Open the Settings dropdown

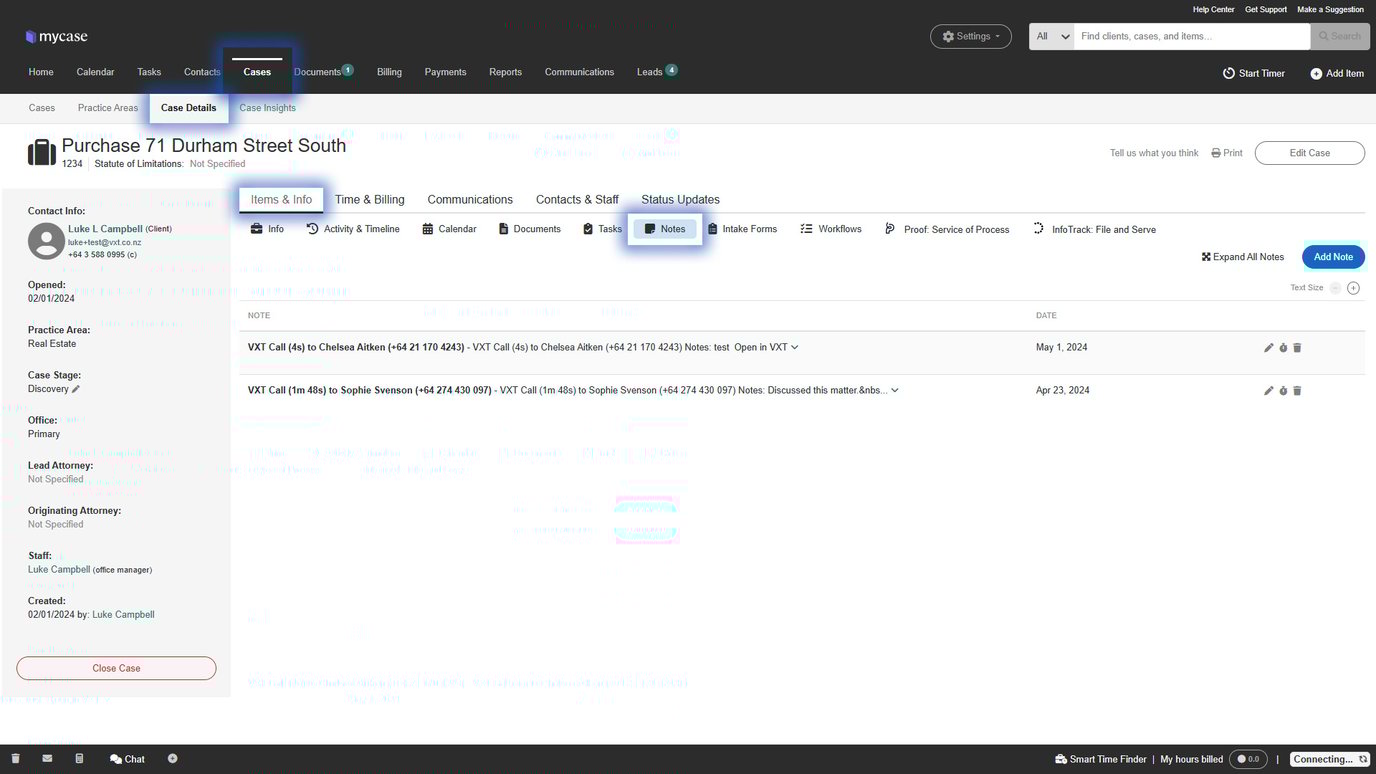click(971, 36)
